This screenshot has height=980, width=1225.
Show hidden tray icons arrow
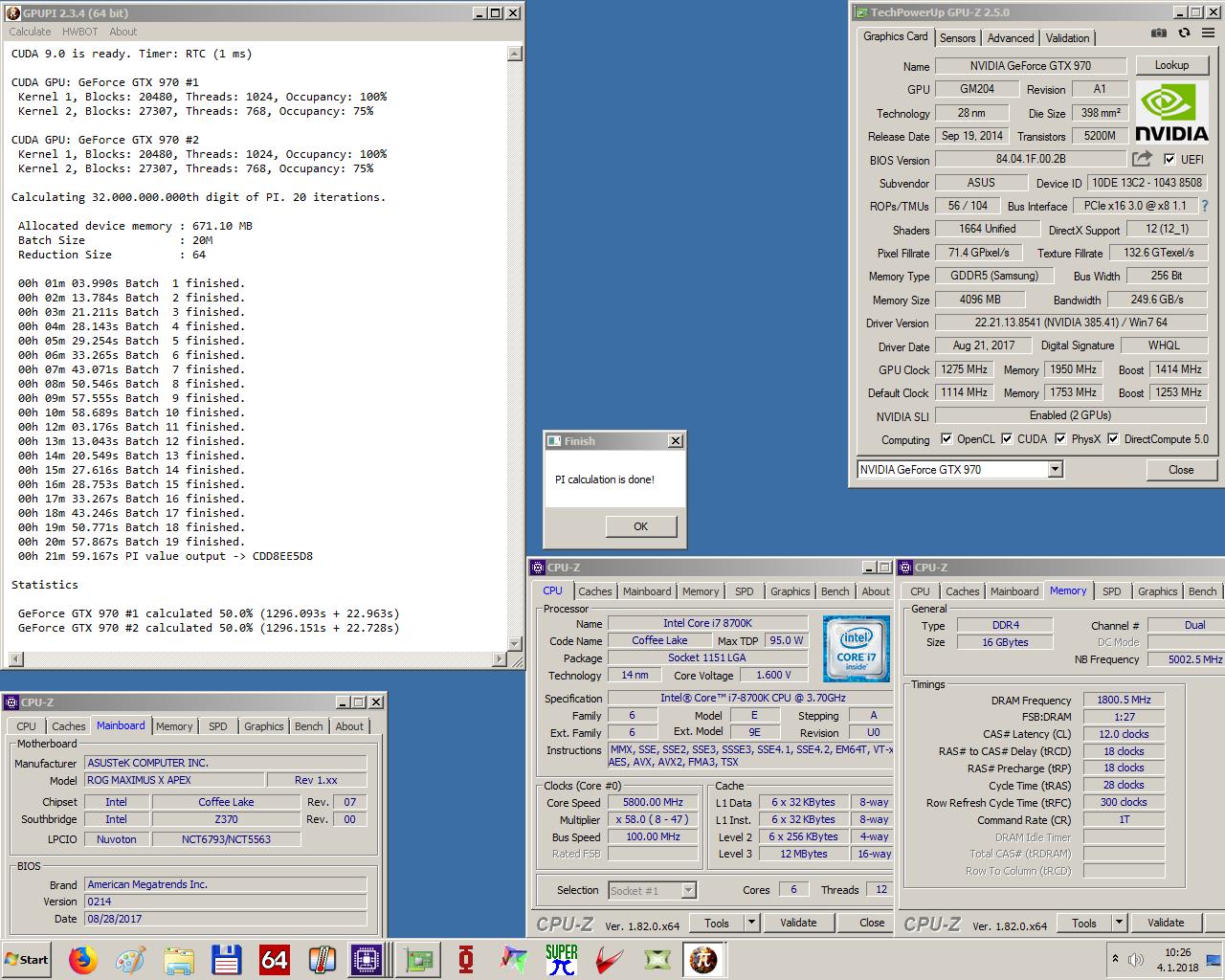point(1115,959)
